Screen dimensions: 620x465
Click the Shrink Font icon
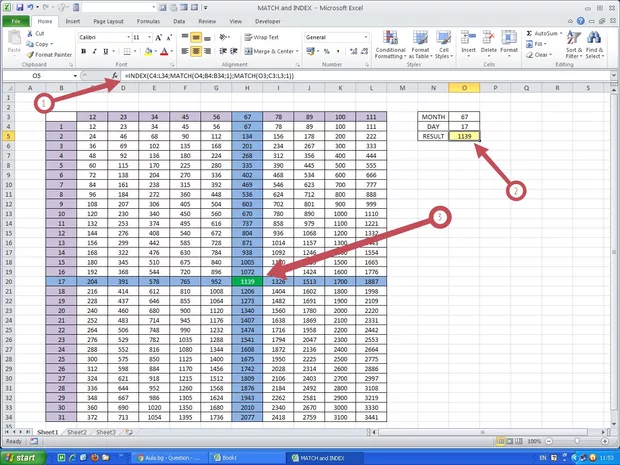tap(169, 38)
